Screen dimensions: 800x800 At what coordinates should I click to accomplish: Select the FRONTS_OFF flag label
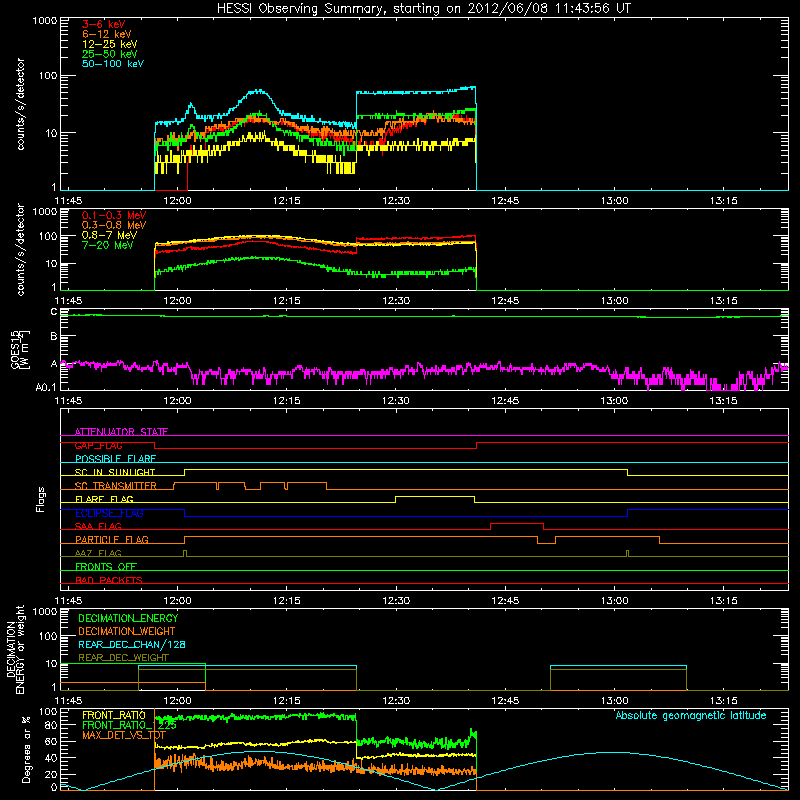tap(106, 567)
